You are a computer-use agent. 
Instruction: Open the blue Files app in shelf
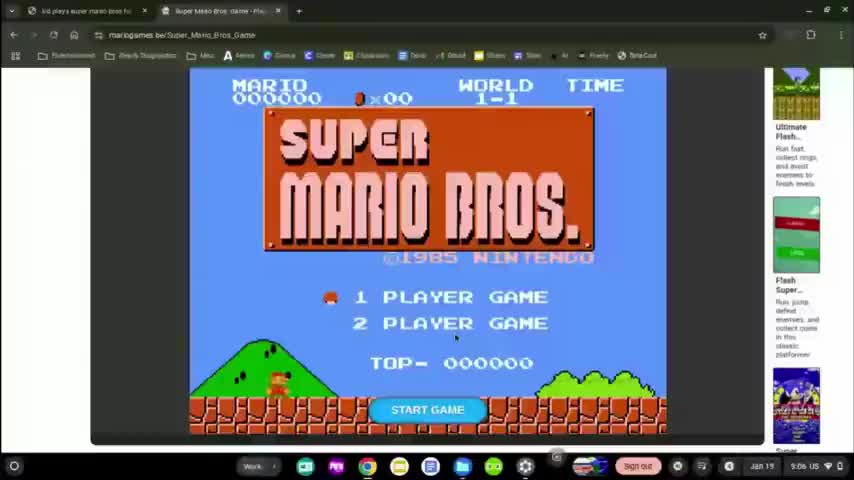pos(462,466)
